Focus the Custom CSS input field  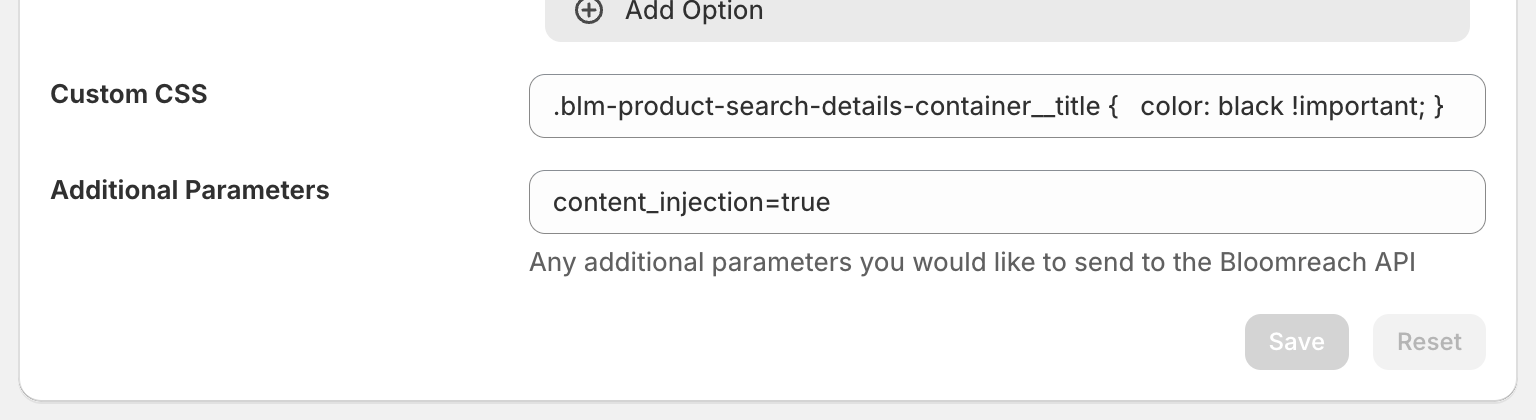pos(1006,106)
